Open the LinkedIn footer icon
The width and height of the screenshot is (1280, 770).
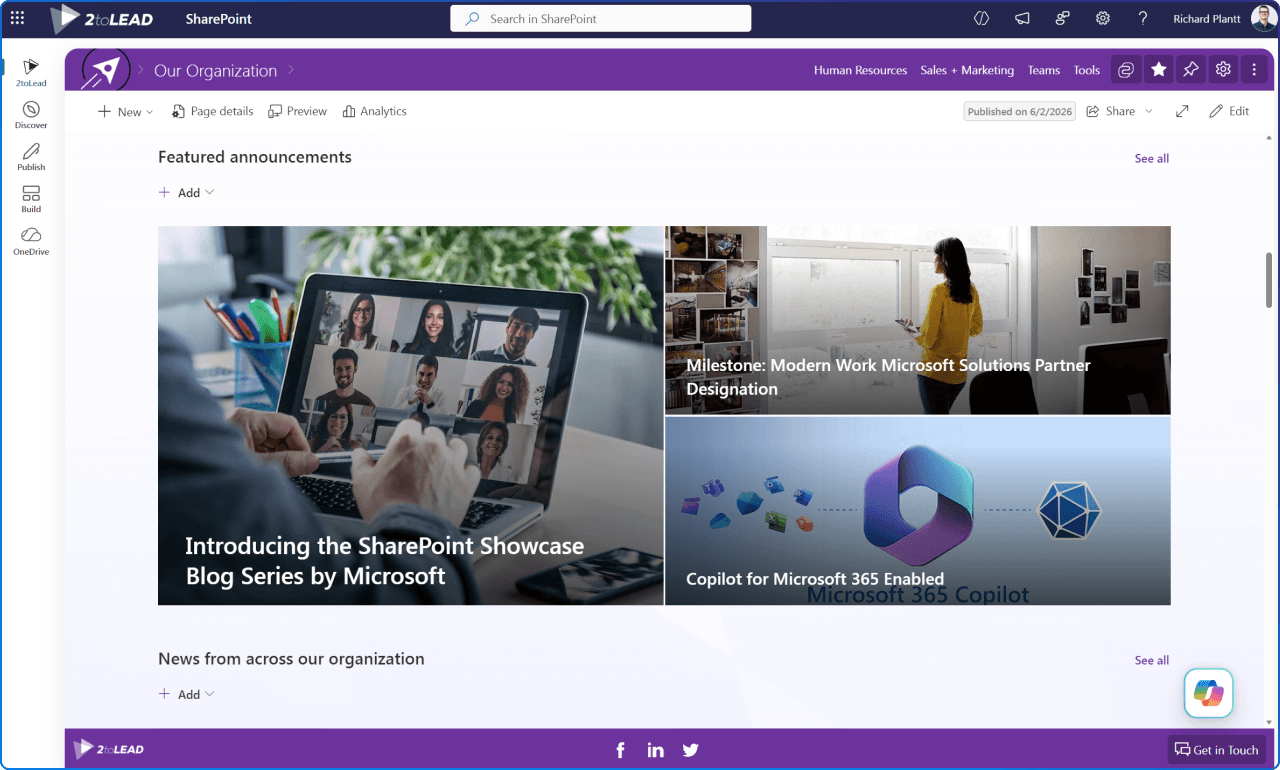click(655, 750)
